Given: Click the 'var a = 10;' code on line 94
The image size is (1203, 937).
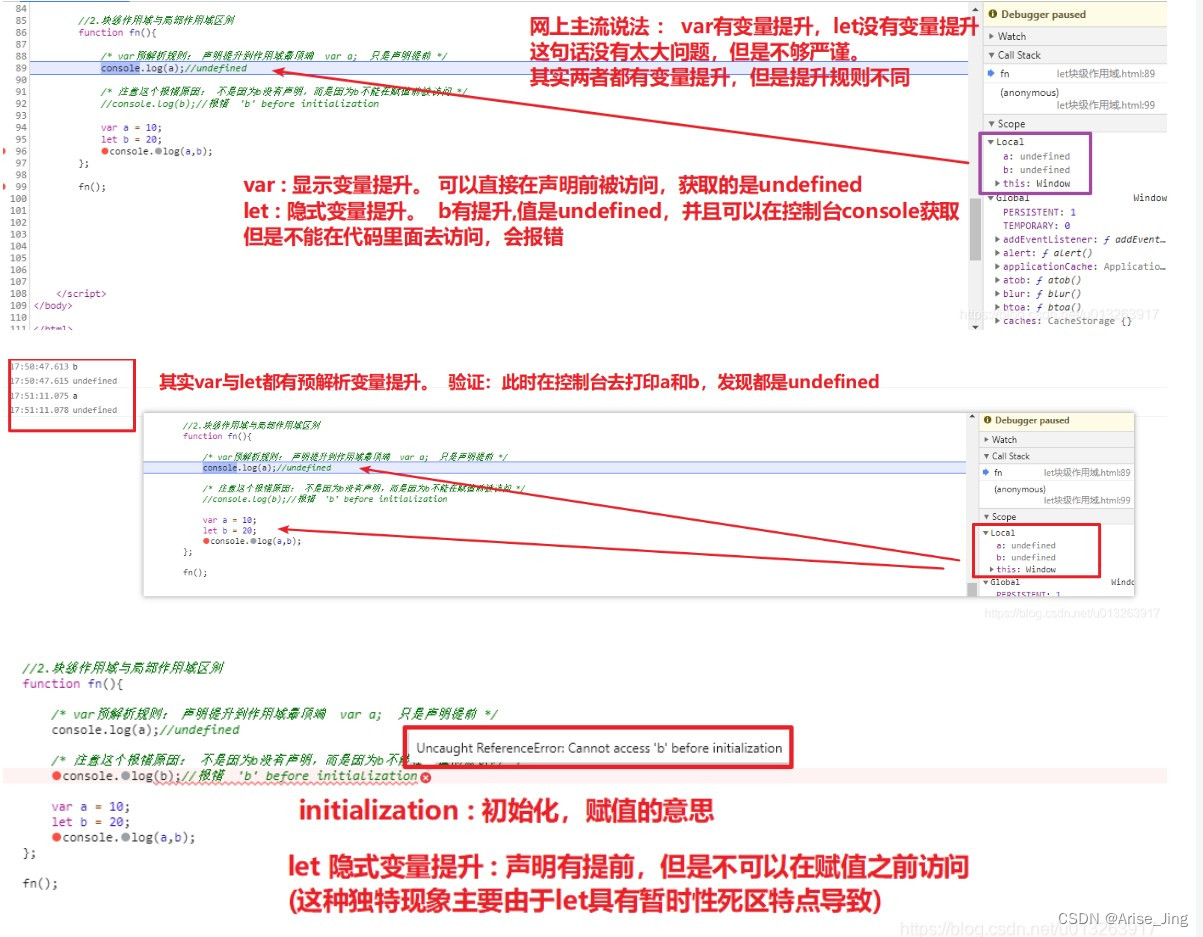Looking at the screenshot, I should coord(131,128).
